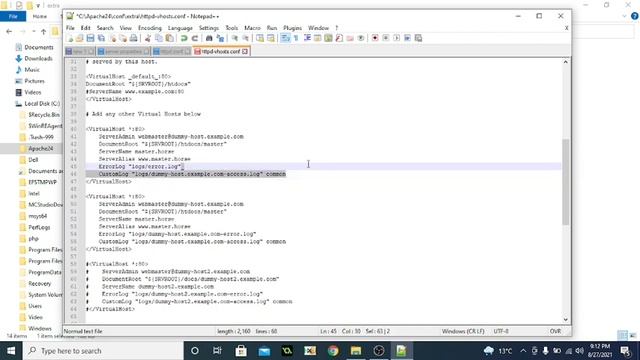
Task: Zoom in using the toolbar magnifier
Action: coord(235,38)
